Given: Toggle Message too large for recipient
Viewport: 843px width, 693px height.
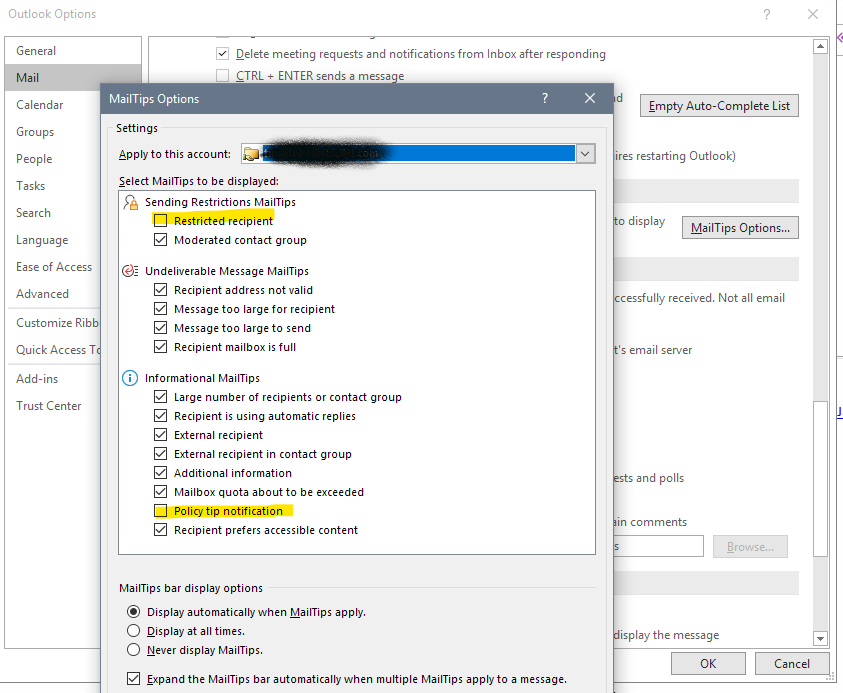Looking at the screenshot, I should [160, 309].
